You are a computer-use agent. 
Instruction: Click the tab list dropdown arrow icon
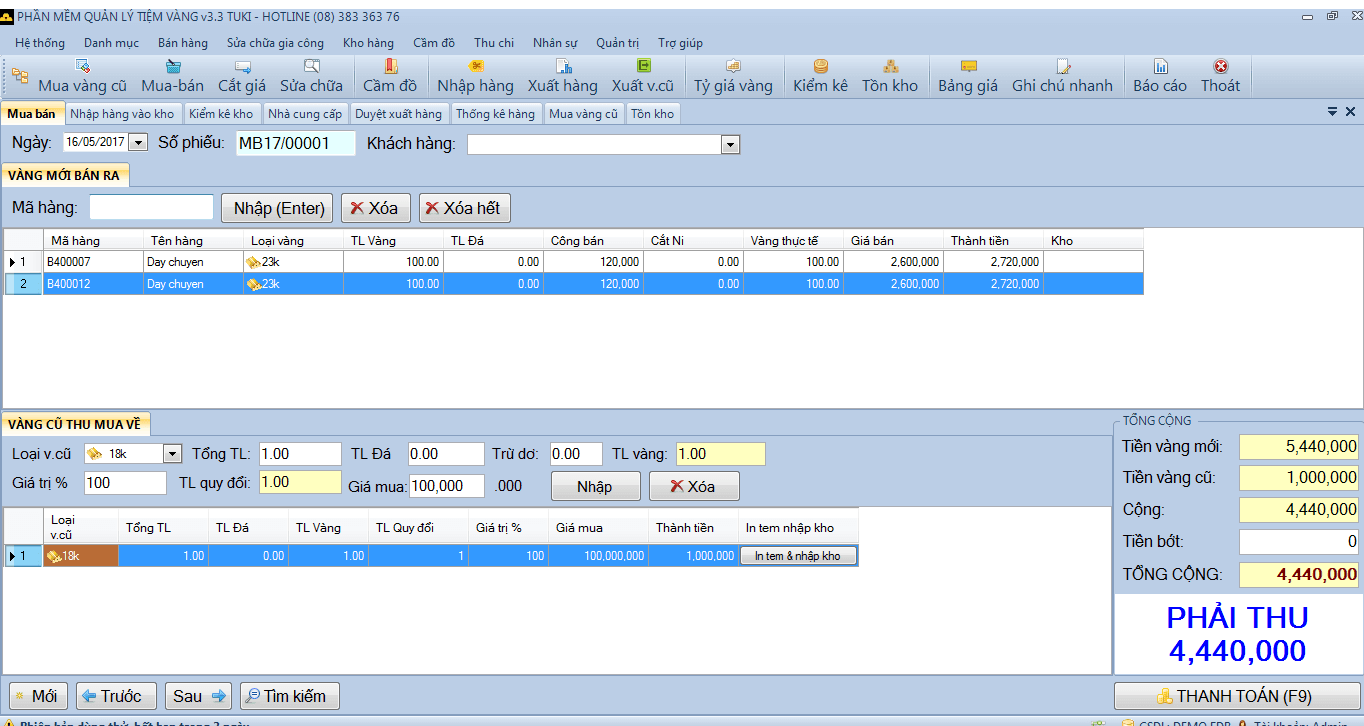[1332, 112]
